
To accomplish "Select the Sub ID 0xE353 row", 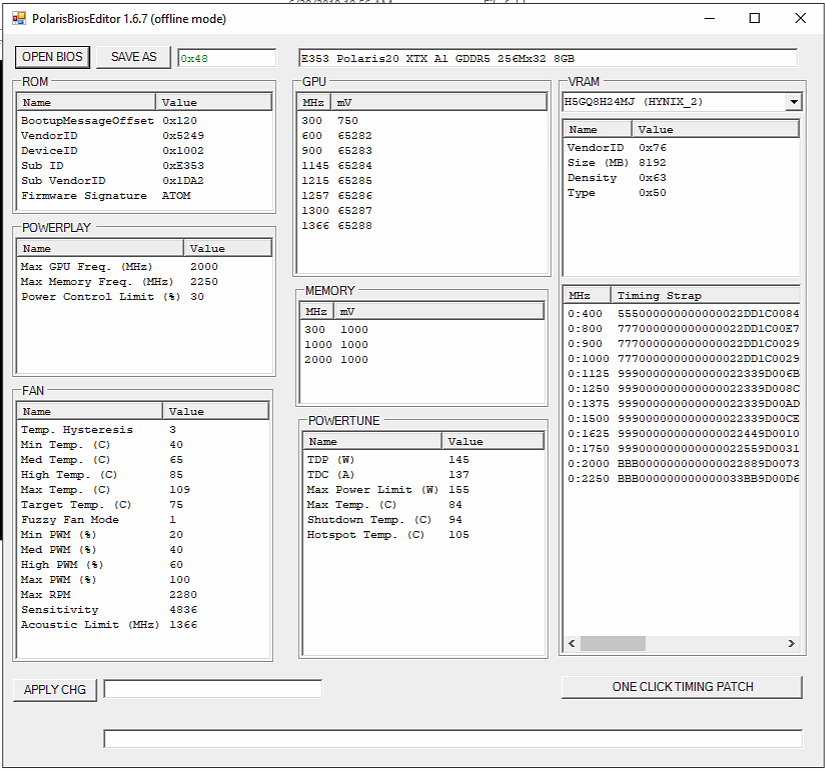I will (112, 166).
